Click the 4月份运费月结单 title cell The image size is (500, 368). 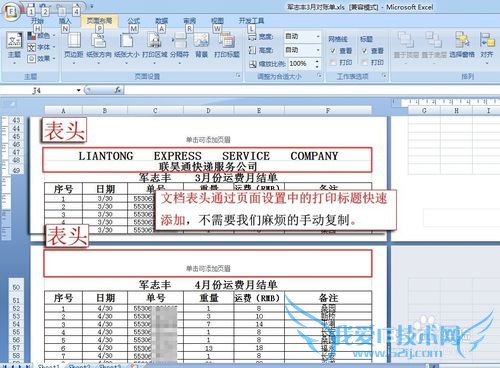click(236, 285)
